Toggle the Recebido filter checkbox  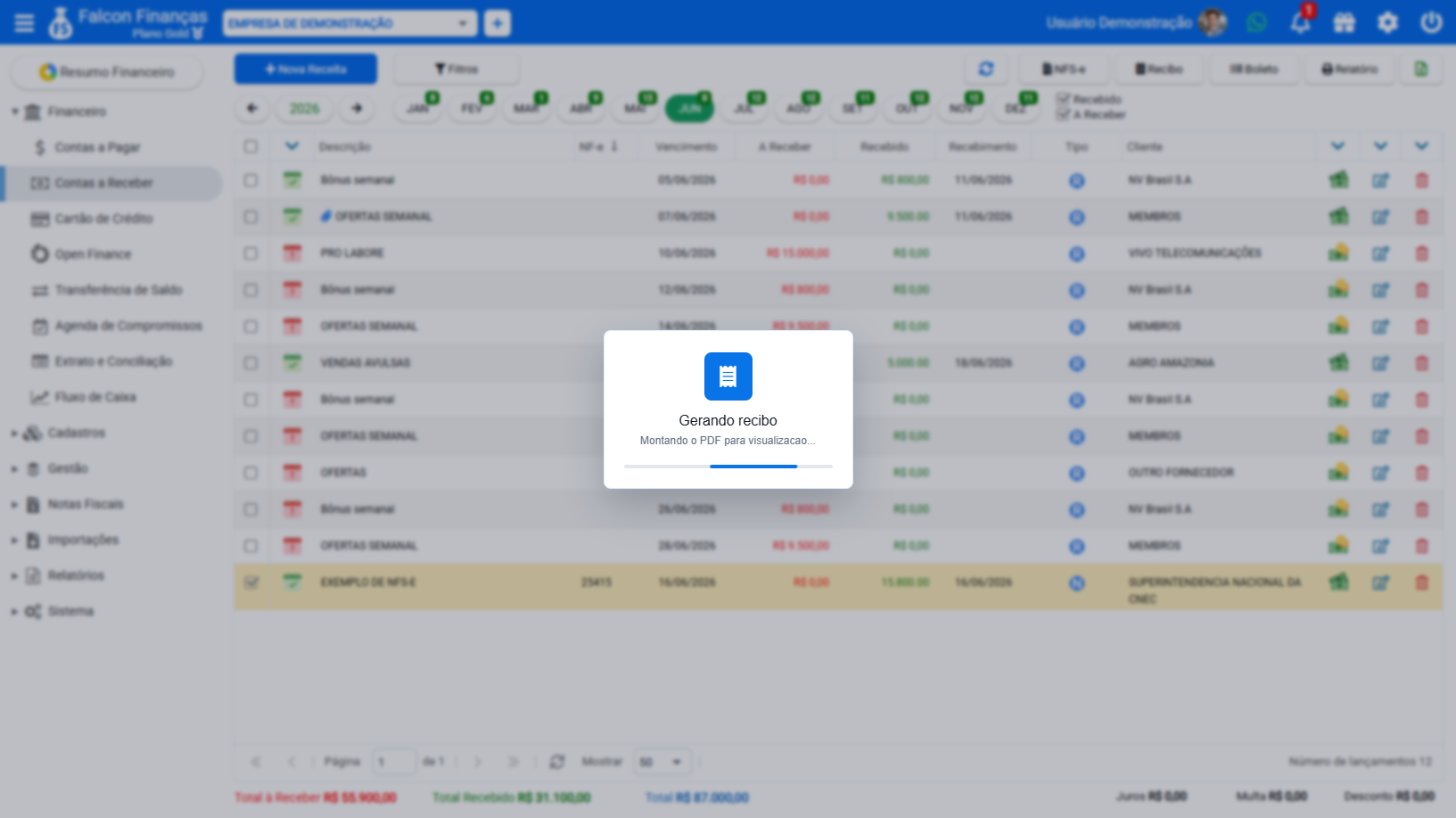click(x=1063, y=99)
